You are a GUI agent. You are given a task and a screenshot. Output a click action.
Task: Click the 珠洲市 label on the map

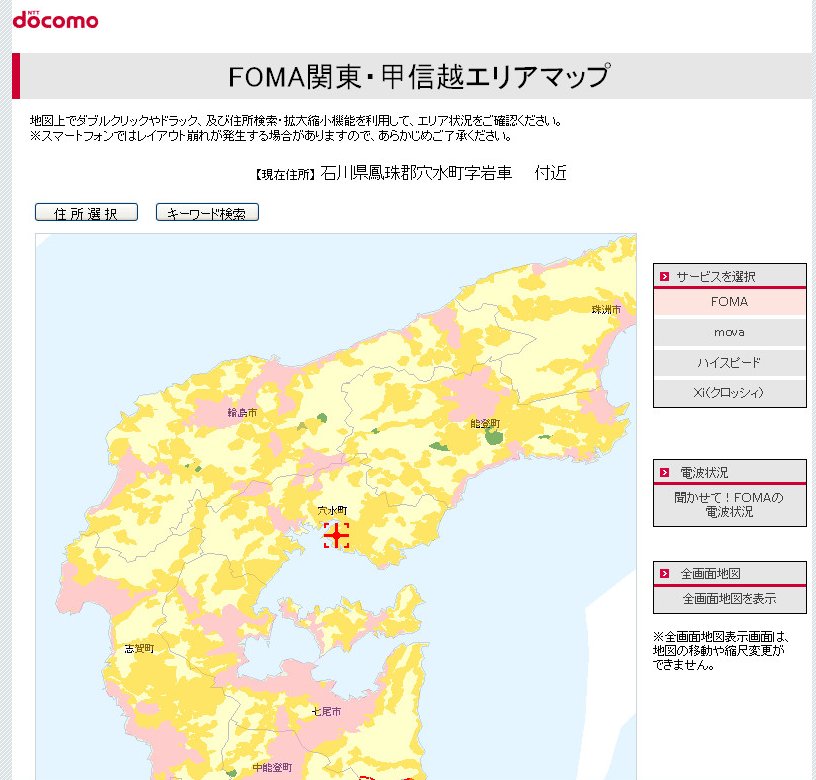point(606,310)
